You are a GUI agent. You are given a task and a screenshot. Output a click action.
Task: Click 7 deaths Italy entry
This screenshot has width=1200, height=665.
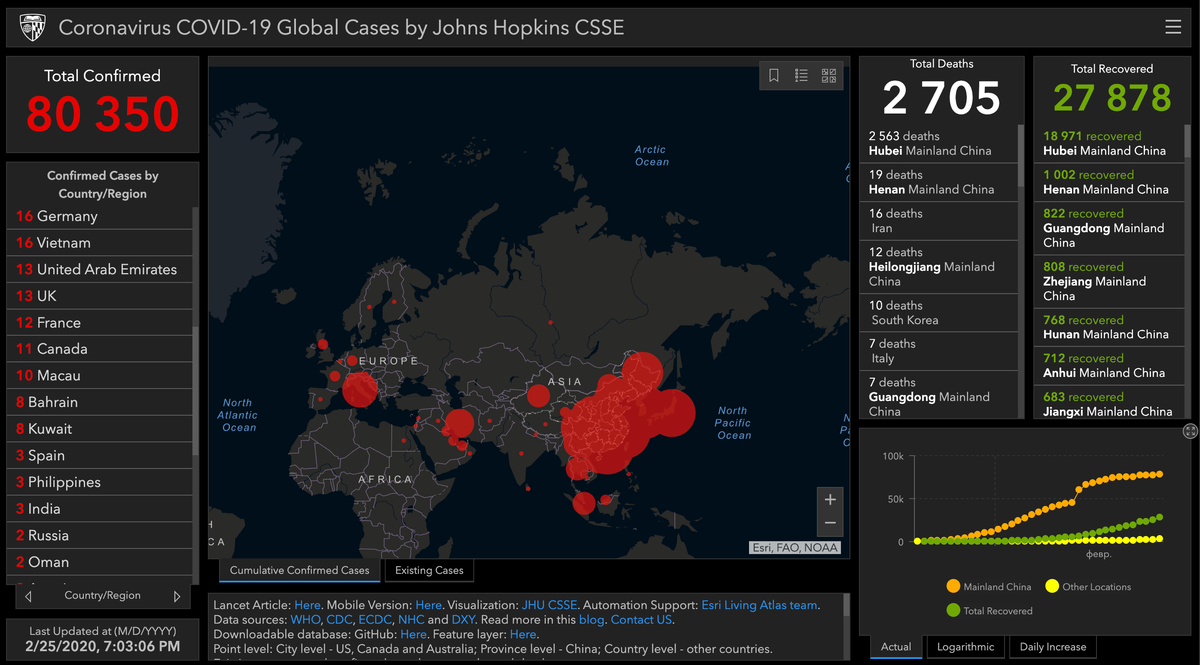[938, 351]
